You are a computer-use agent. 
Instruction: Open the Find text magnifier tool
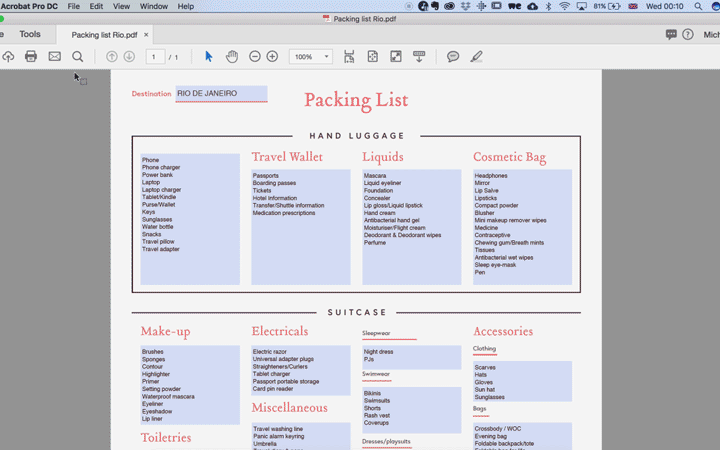[78, 56]
